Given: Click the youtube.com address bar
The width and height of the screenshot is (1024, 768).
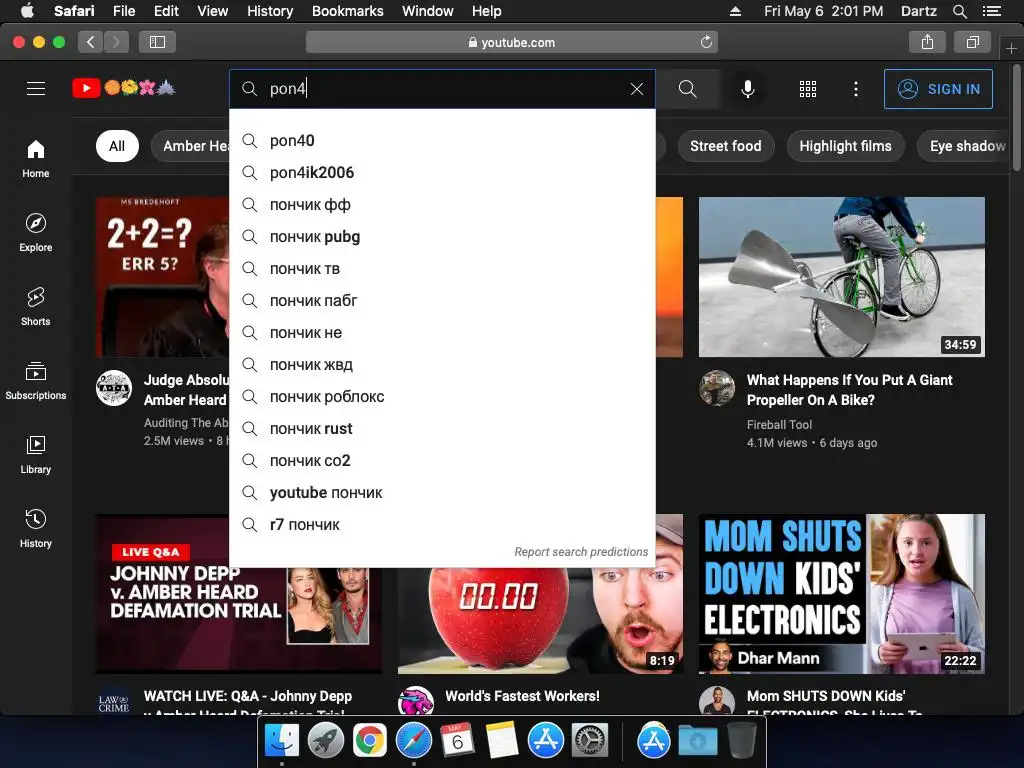Looking at the screenshot, I should pos(511,42).
